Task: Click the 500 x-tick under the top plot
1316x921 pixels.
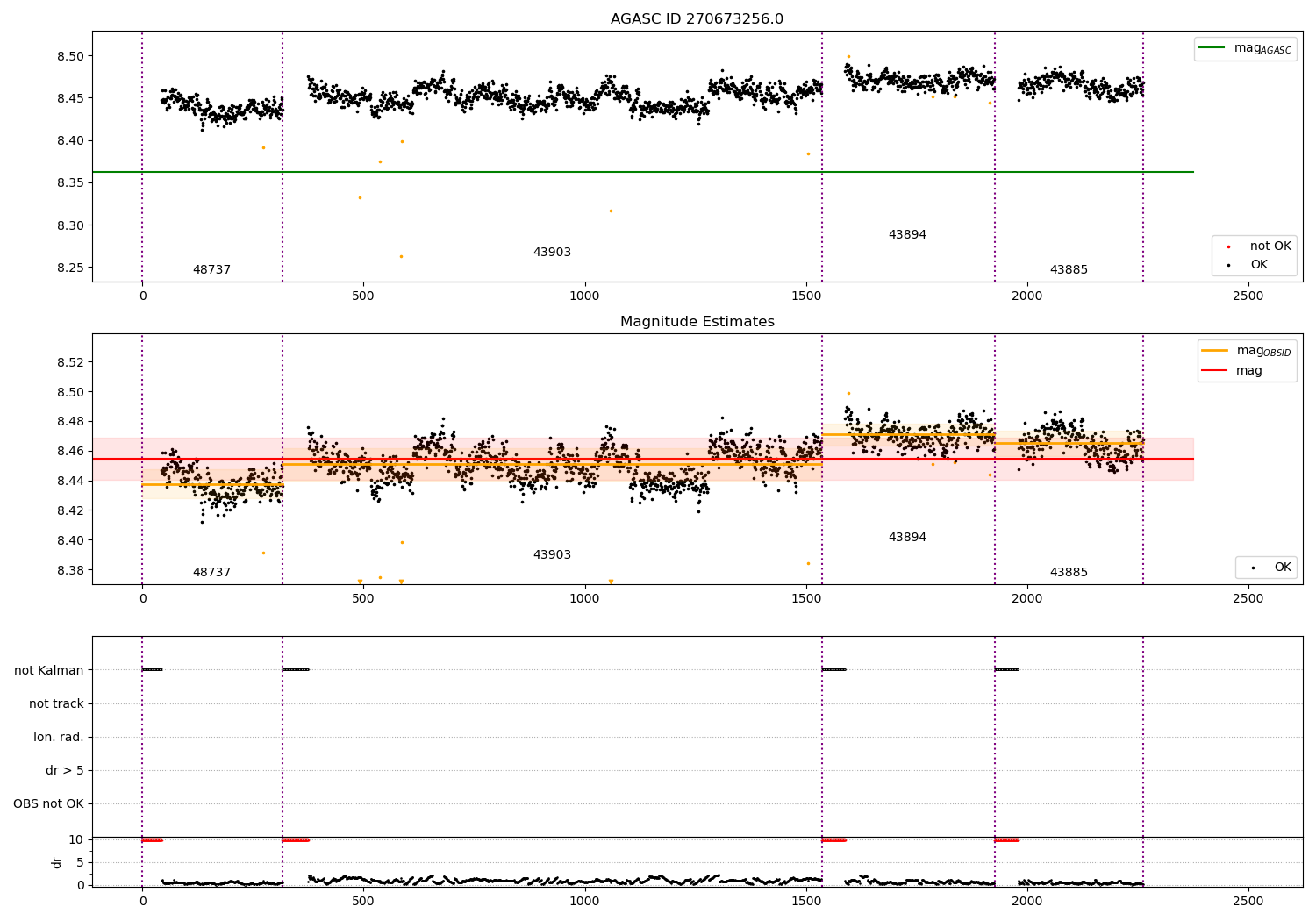Action: pos(363,296)
